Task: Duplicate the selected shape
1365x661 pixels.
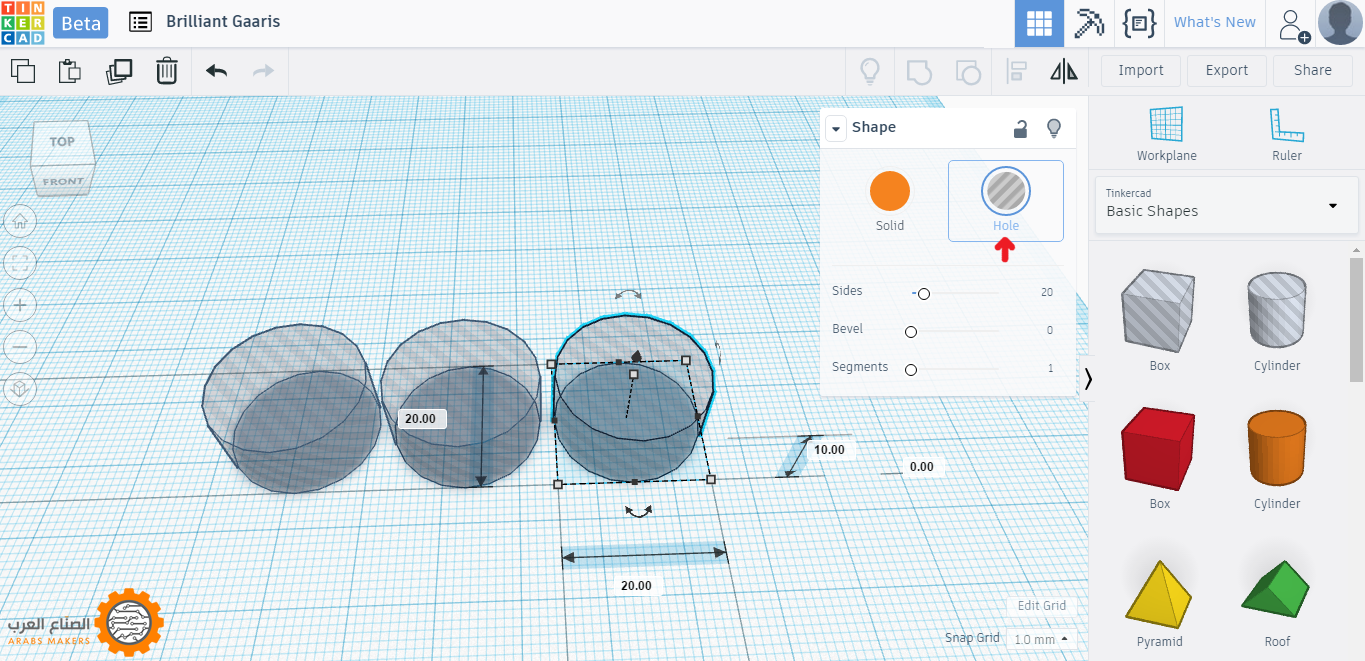Action: click(x=119, y=71)
